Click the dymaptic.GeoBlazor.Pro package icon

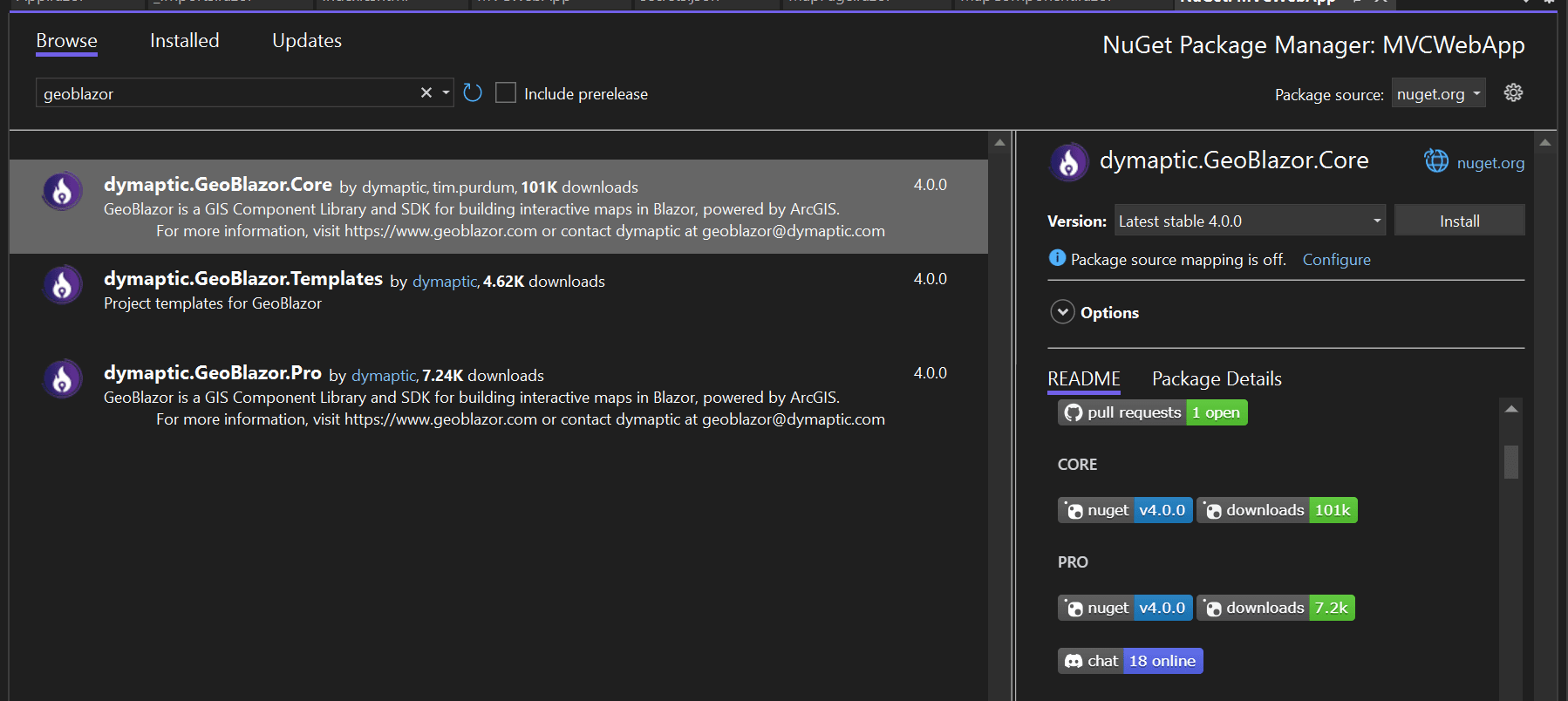[x=63, y=379]
